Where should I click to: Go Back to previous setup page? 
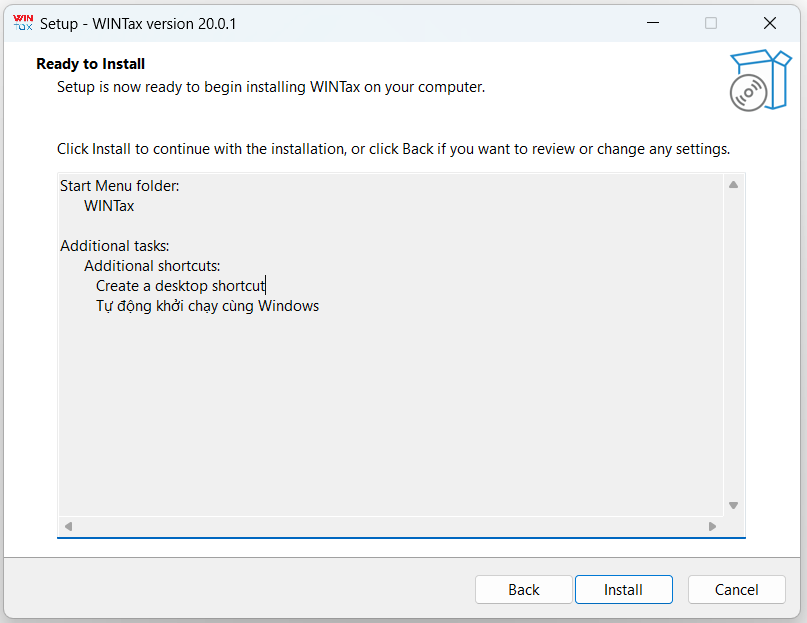(x=523, y=589)
